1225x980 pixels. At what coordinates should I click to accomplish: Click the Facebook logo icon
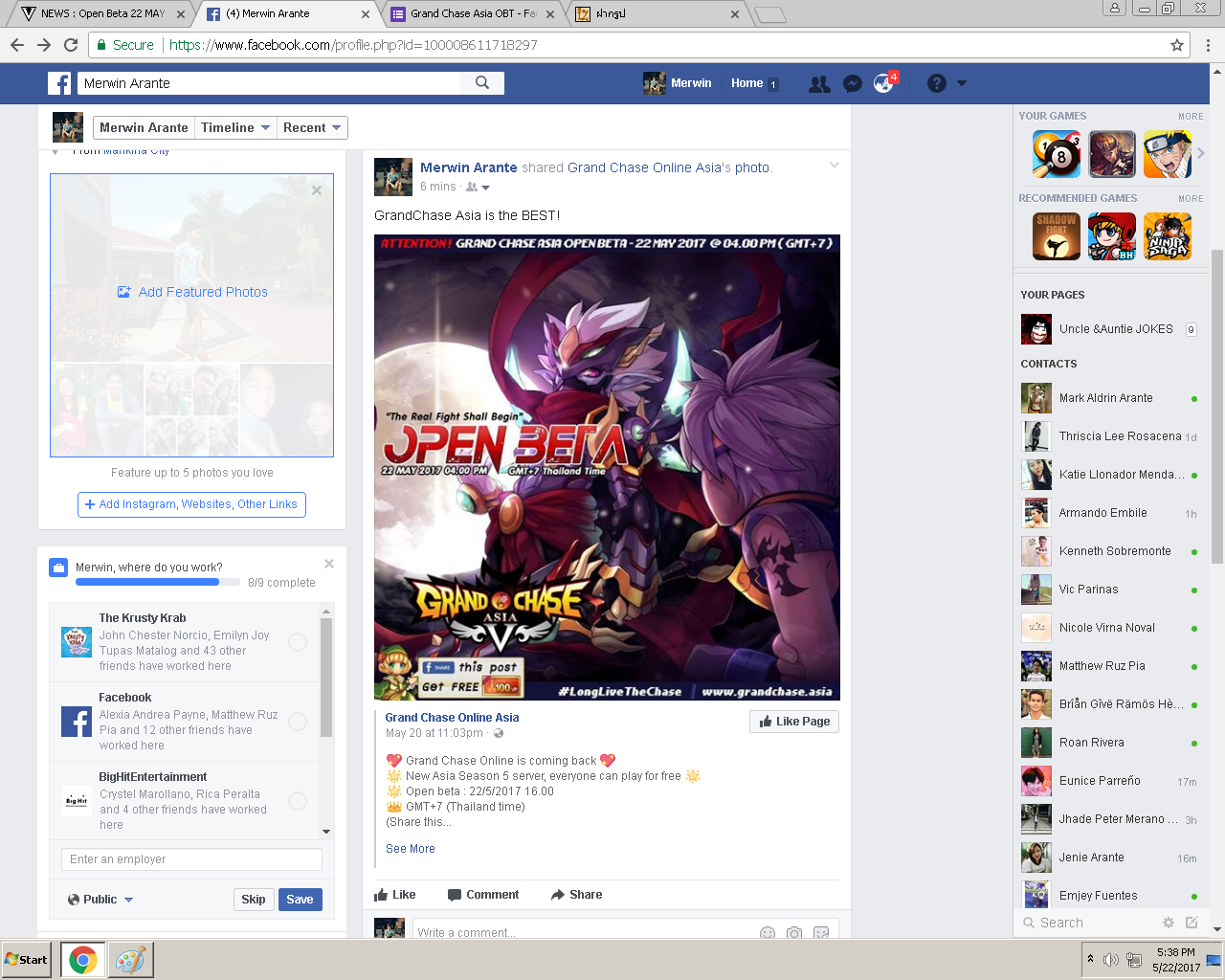pyautogui.click(x=59, y=83)
